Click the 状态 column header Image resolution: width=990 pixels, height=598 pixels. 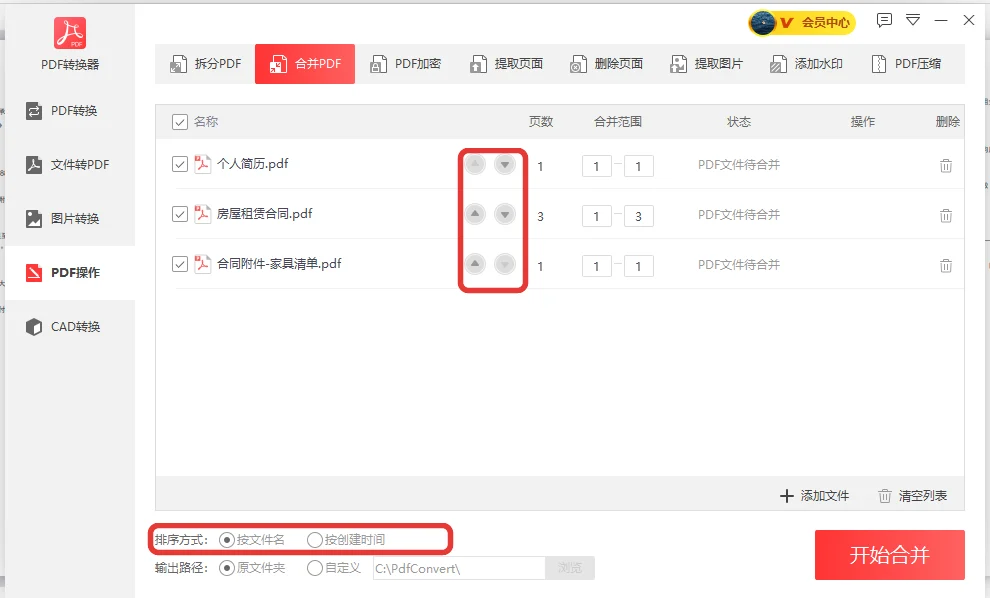click(739, 122)
